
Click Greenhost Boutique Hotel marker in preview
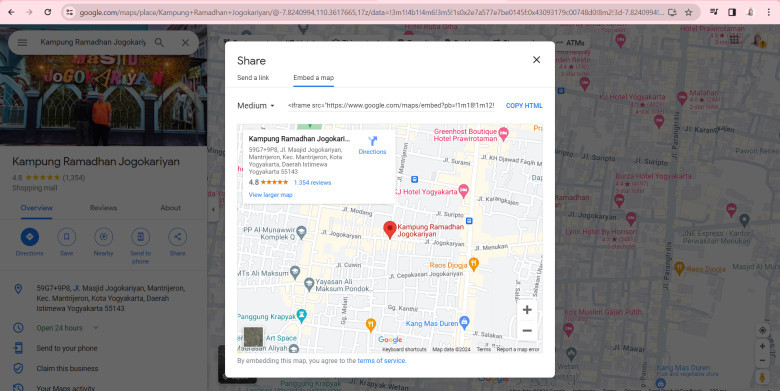[503, 133]
